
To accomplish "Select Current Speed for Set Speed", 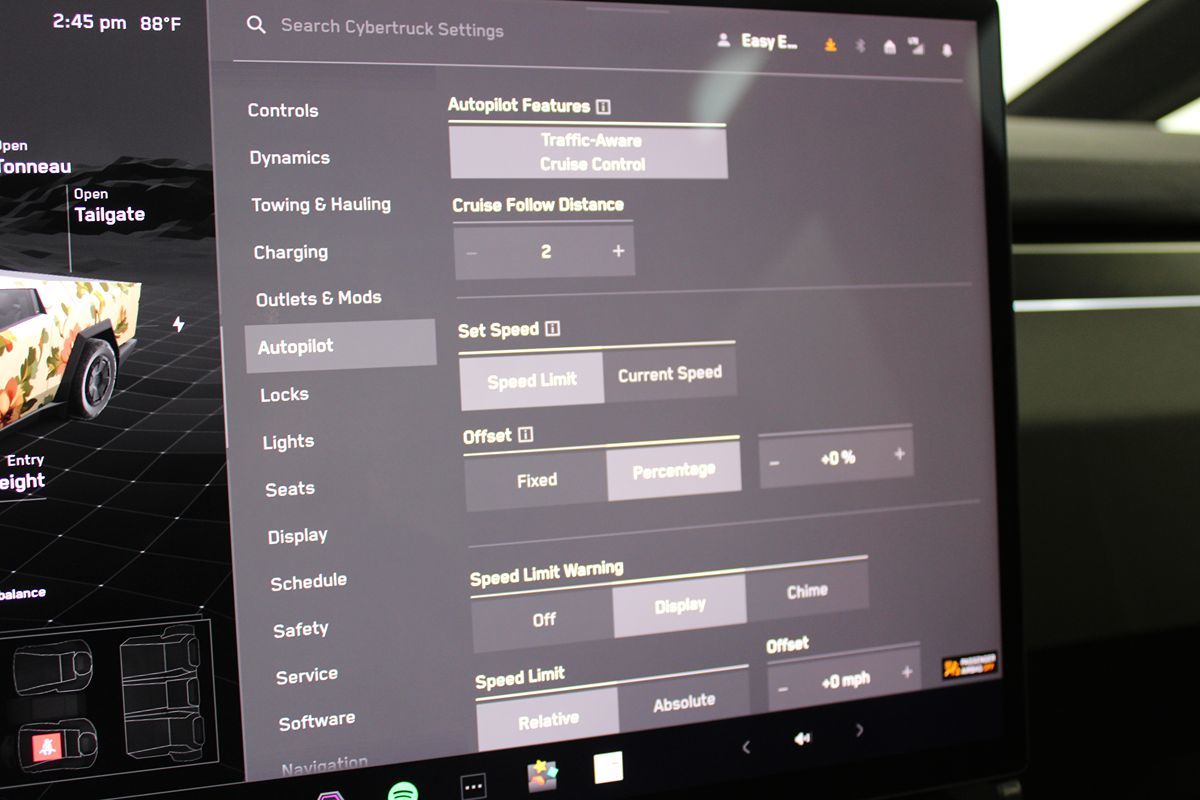I will pyautogui.click(x=669, y=375).
